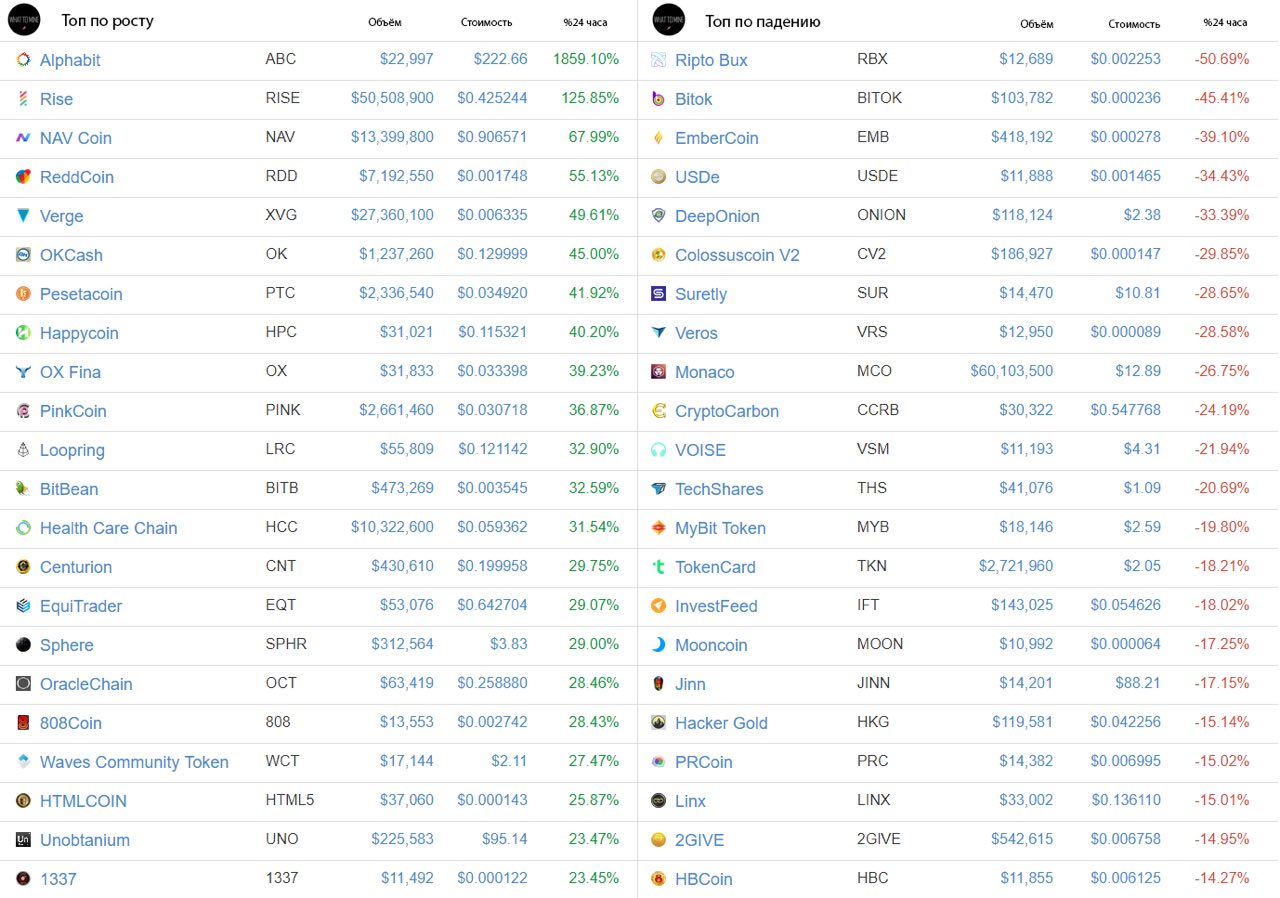The height and width of the screenshot is (898, 1280).
Task: Select the ONION ticker symbol
Action: click(x=882, y=215)
